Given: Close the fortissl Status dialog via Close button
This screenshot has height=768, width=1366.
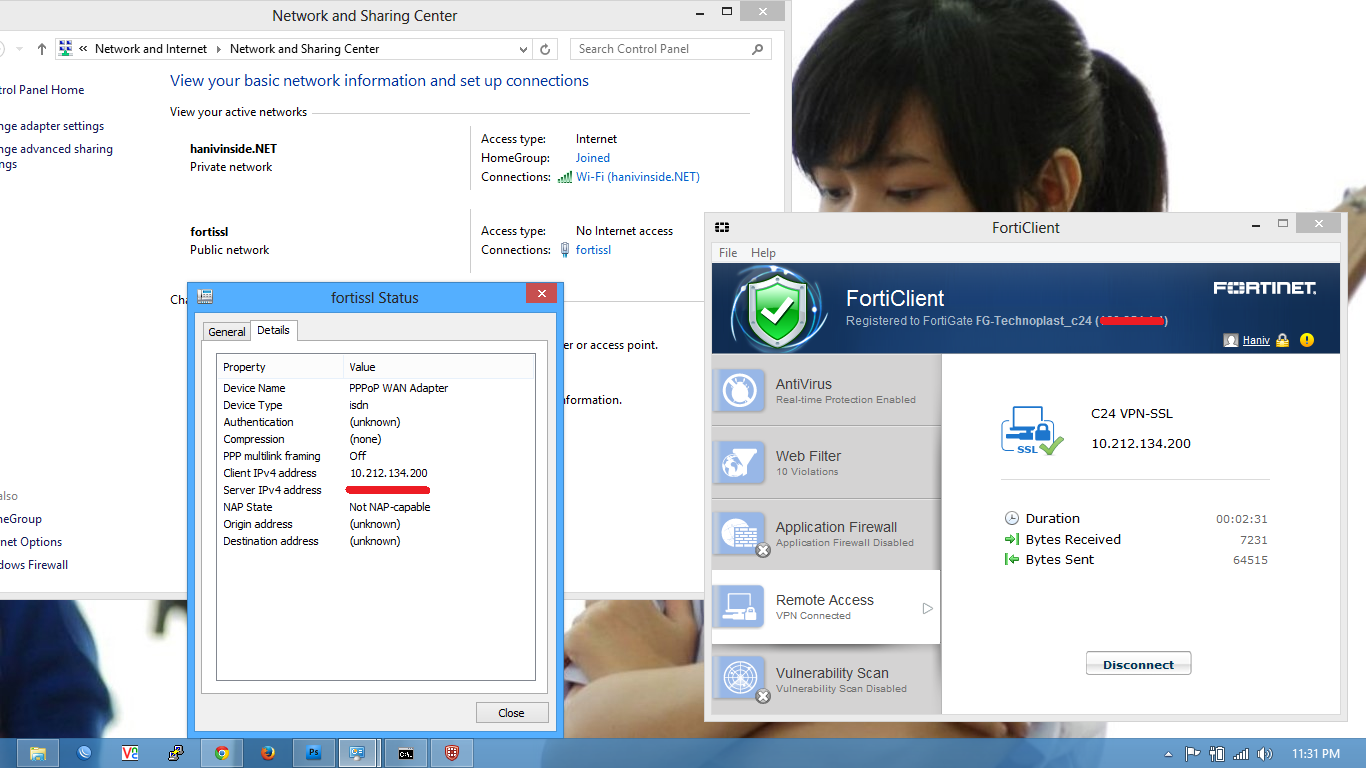Looking at the screenshot, I should point(511,713).
